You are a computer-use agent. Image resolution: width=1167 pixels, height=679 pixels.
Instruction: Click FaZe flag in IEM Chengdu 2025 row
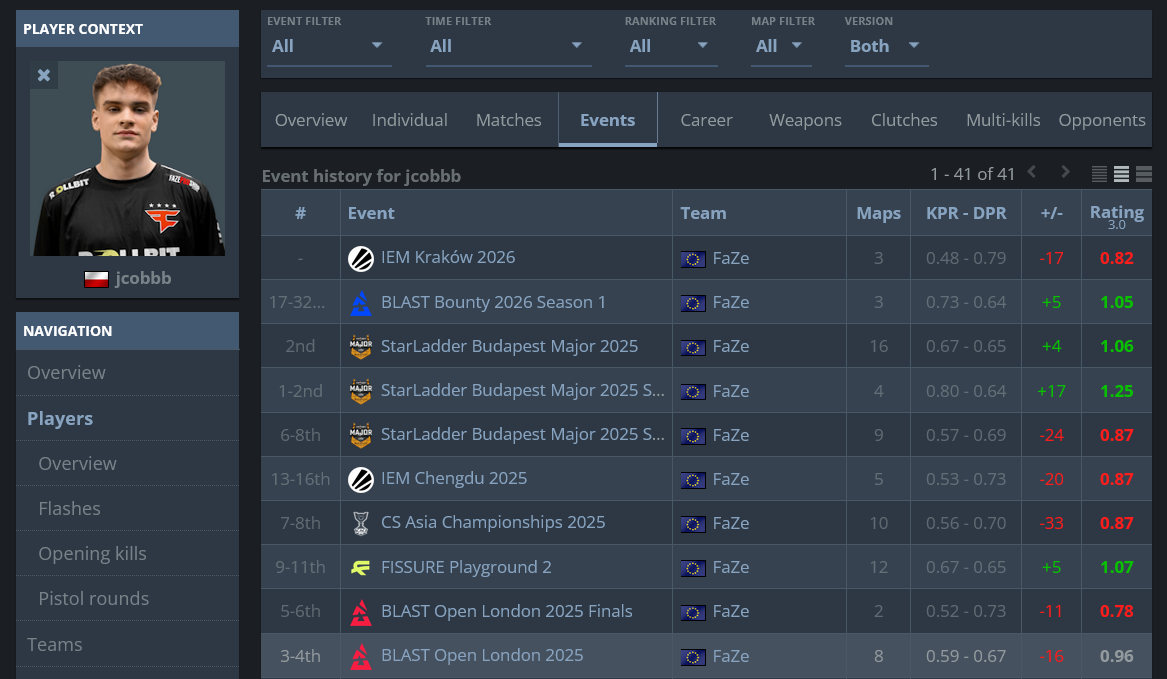click(x=693, y=480)
